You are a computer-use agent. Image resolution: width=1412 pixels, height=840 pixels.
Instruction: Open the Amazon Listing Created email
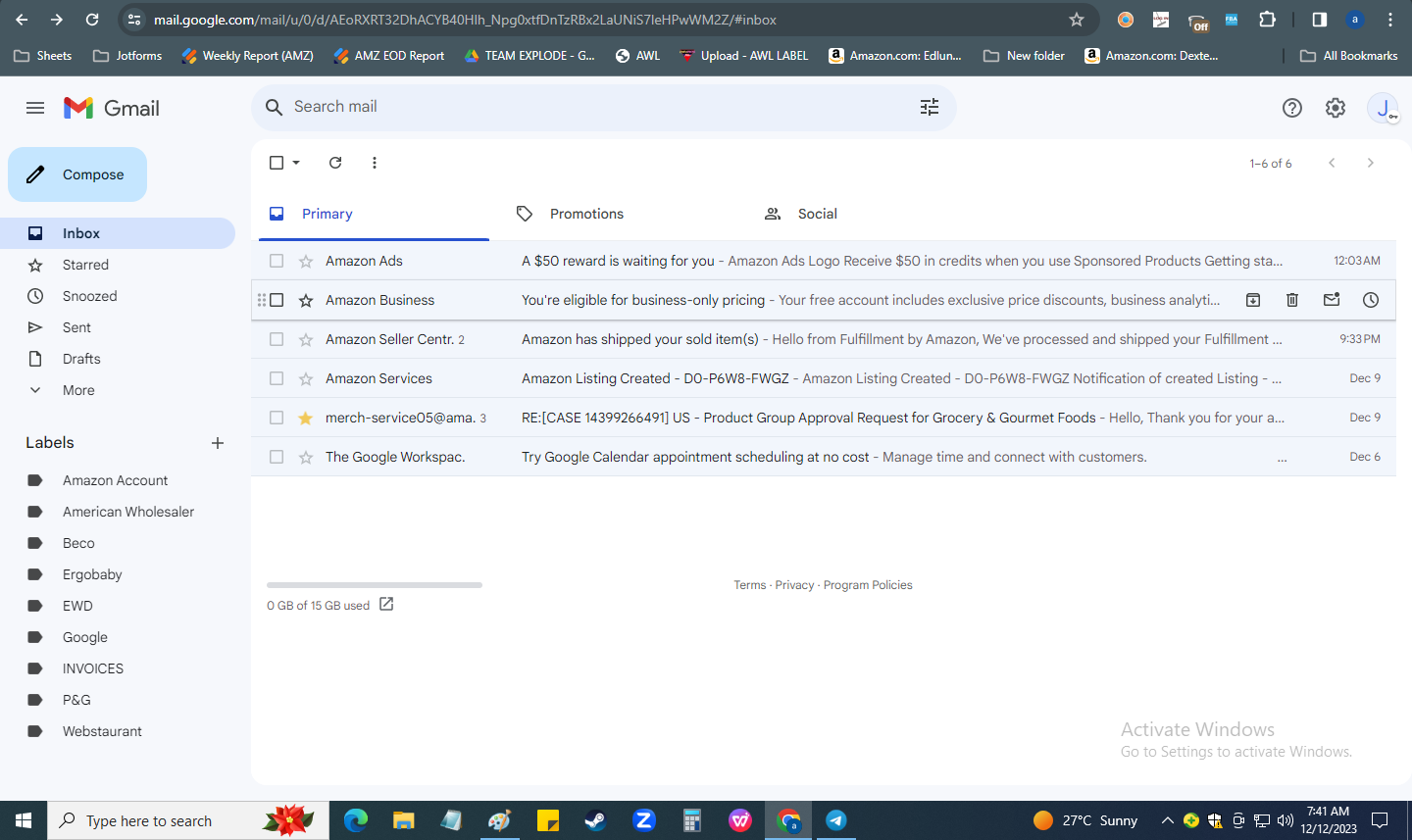tap(824, 378)
